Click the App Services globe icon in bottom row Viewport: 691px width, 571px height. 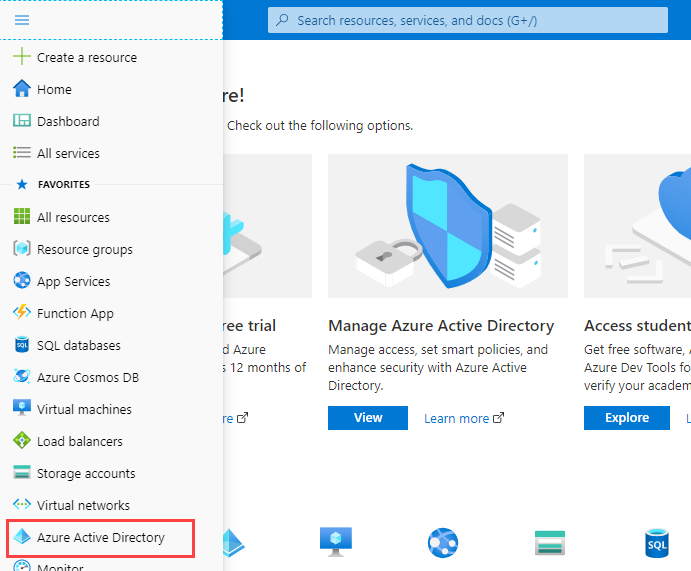[x=442, y=542]
